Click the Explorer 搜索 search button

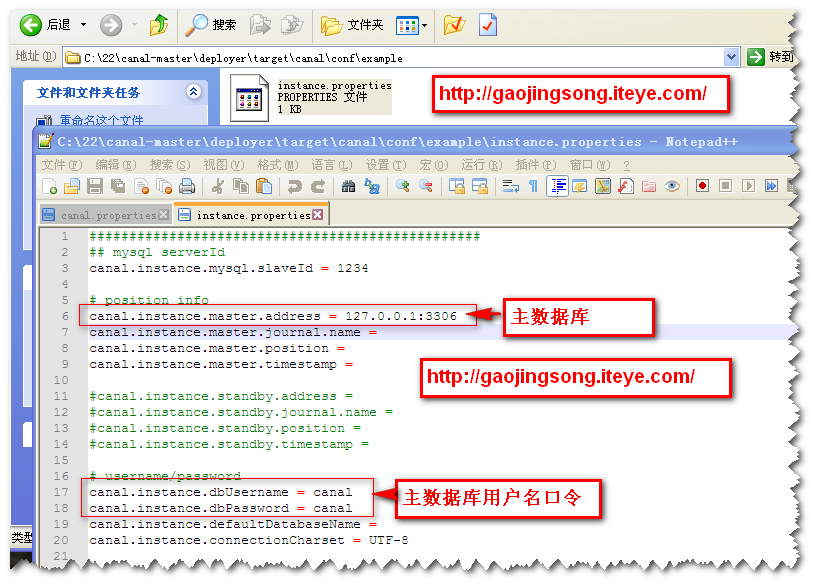pos(211,25)
